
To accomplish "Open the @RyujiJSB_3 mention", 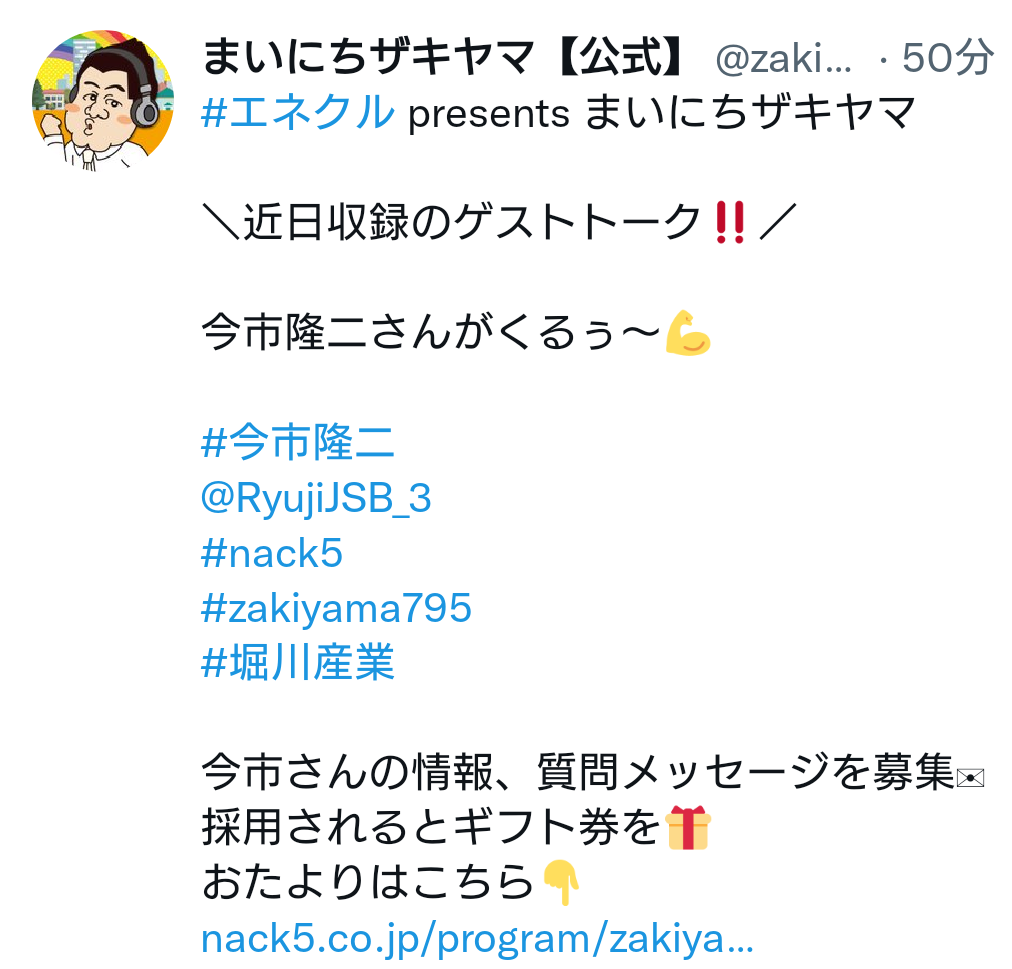I will (x=316, y=499).
